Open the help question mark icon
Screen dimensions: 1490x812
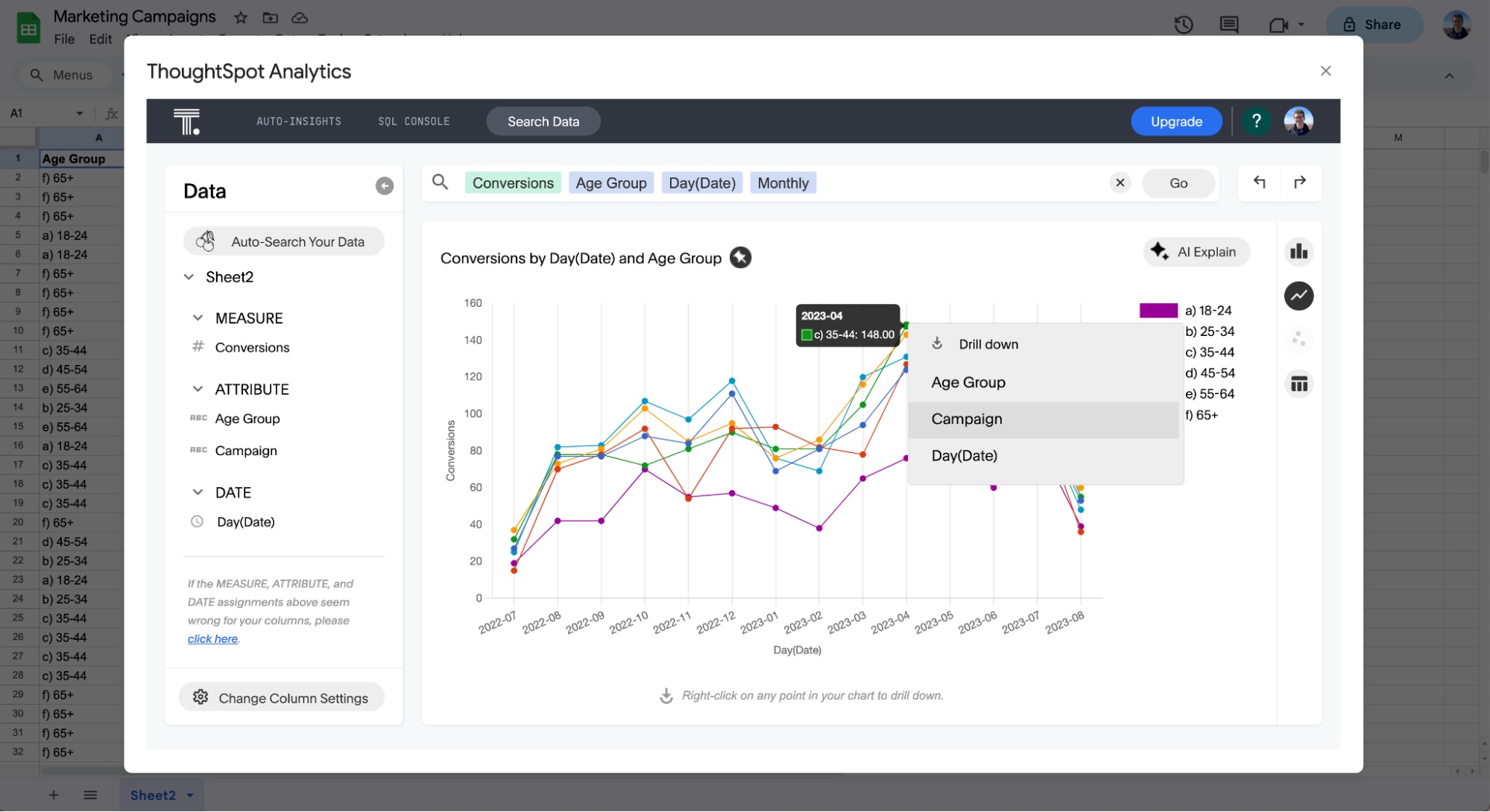(1256, 121)
